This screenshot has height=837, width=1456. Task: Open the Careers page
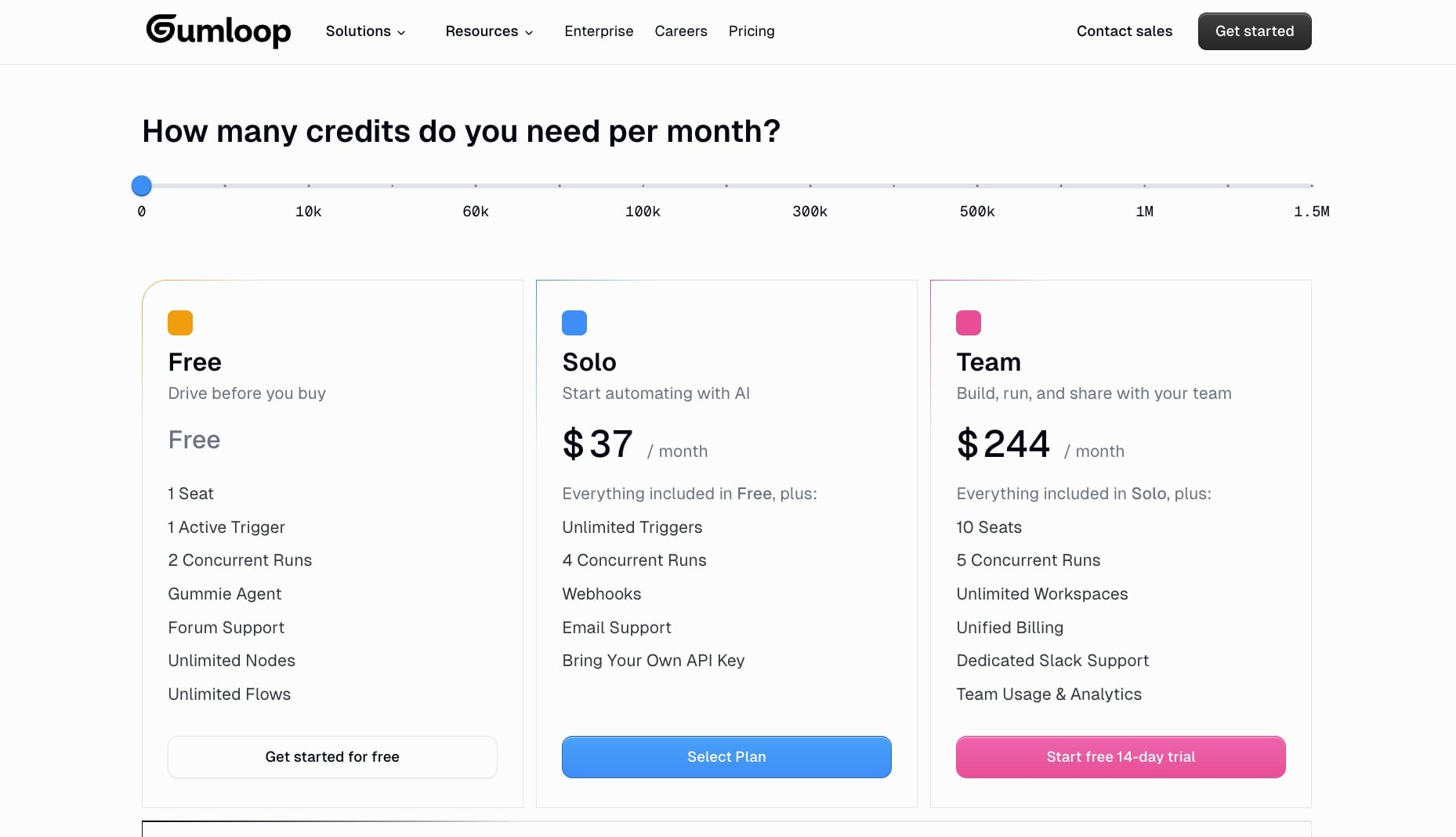681,31
